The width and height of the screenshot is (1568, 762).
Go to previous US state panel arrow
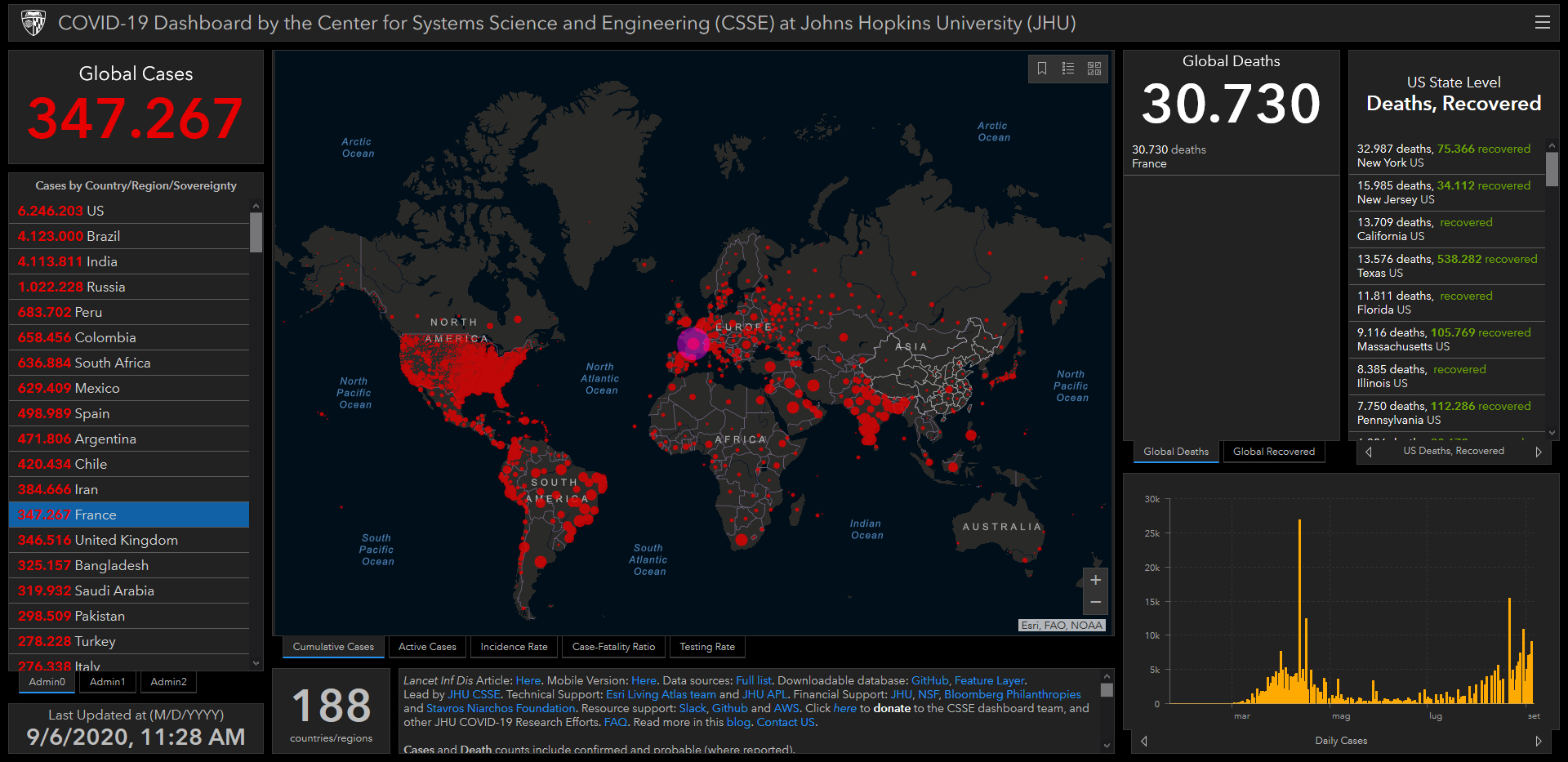click(1369, 452)
